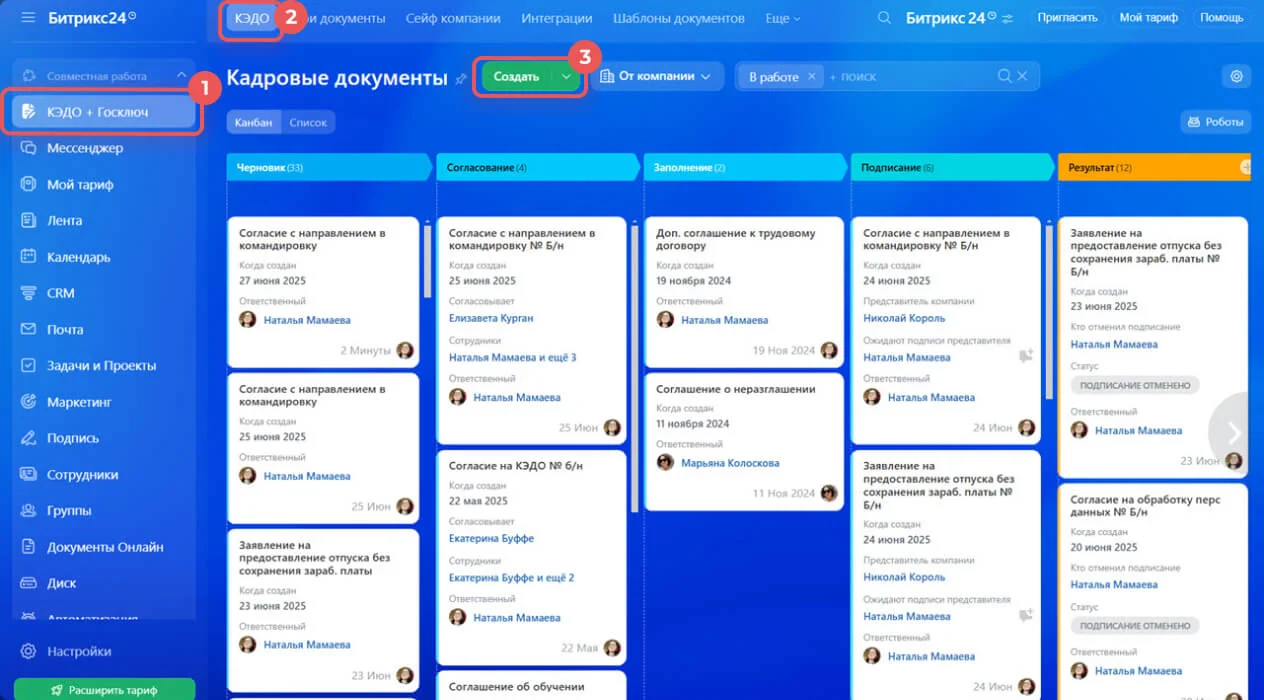This screenshot has width=1264, height=700.
Task: Select the Согласование stage header
Action: pos(536,167)
